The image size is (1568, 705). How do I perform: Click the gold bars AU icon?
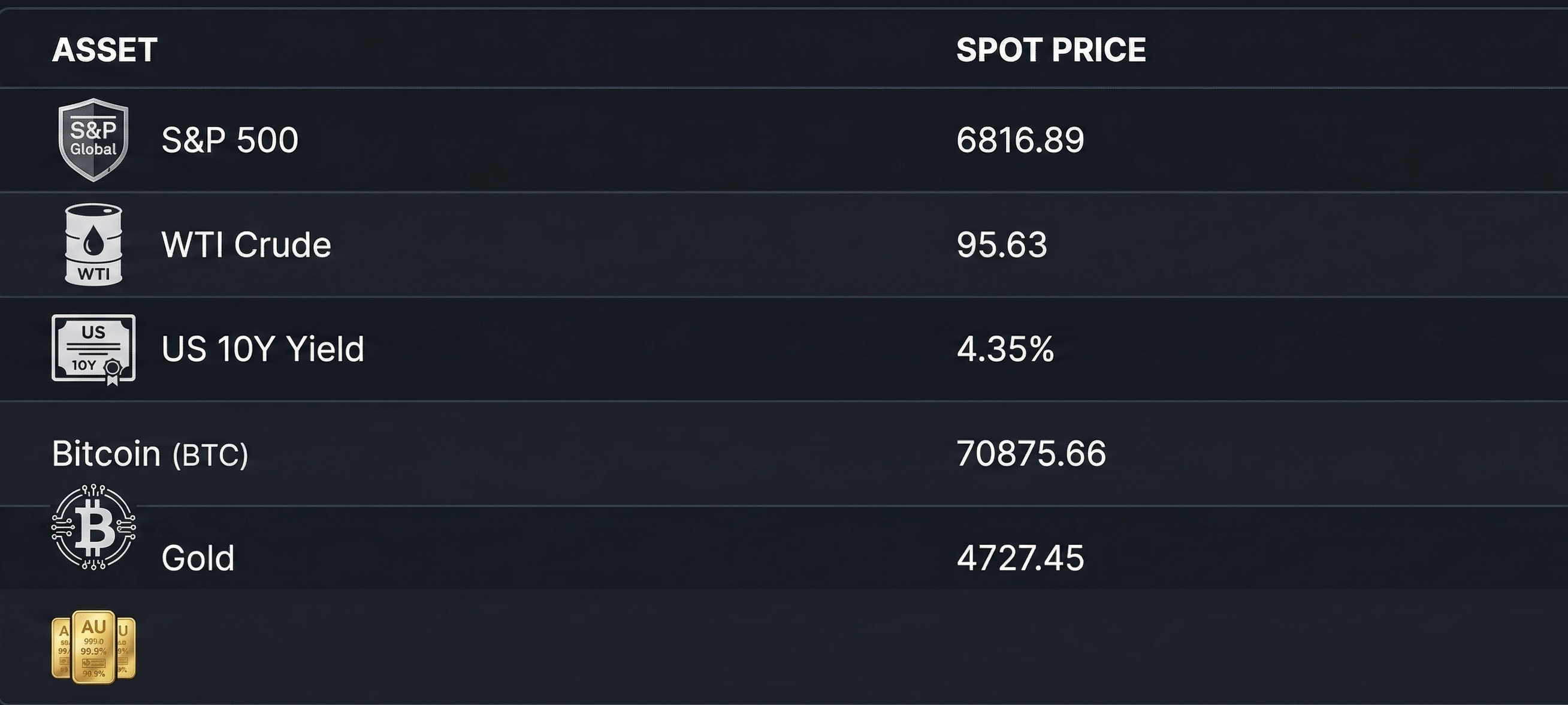(x=93, y=647)
